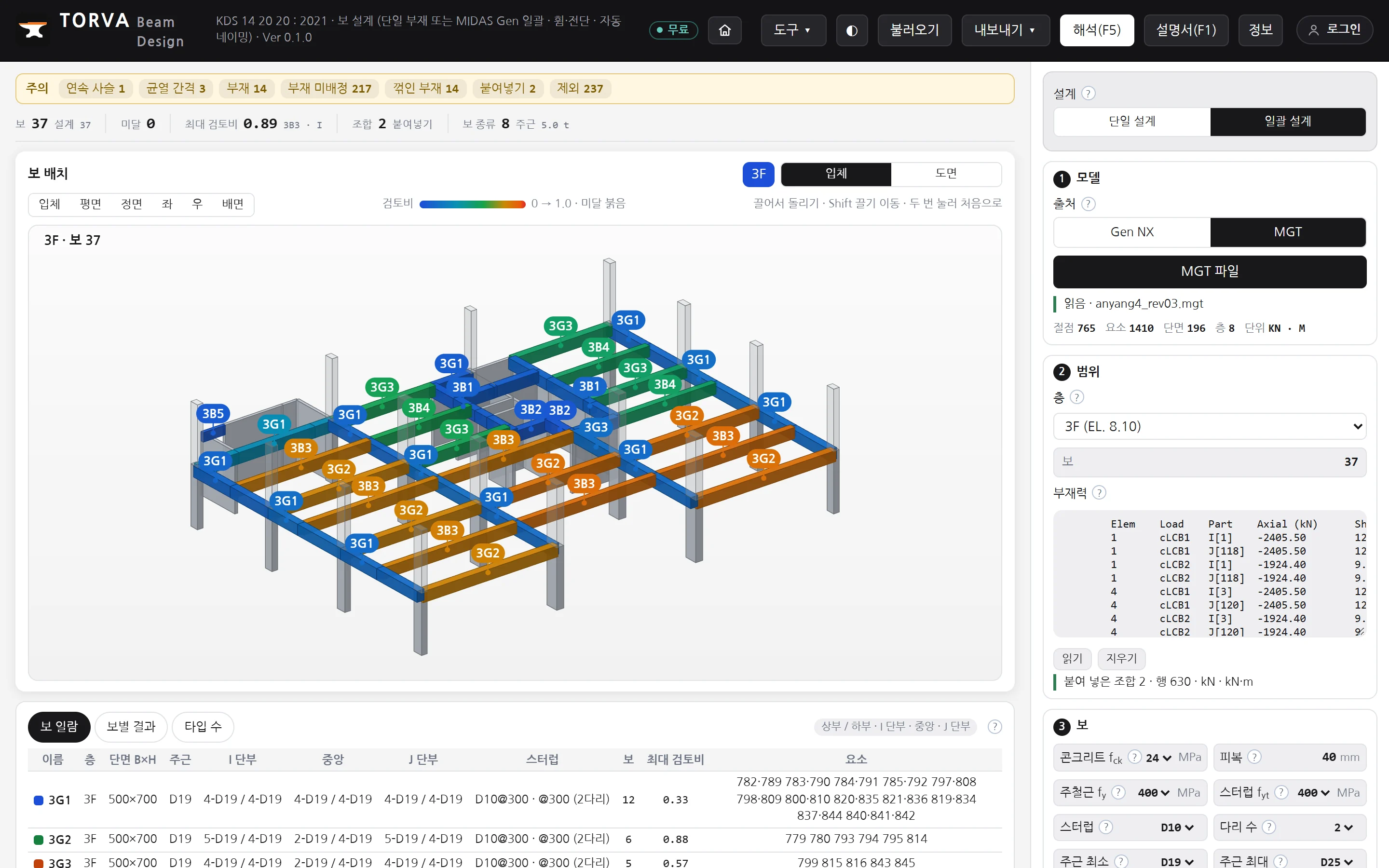The width and height of the screenshot is (1389, 868).
Task: Click the green 3G2 color marker in table
Action: point(39,839)
